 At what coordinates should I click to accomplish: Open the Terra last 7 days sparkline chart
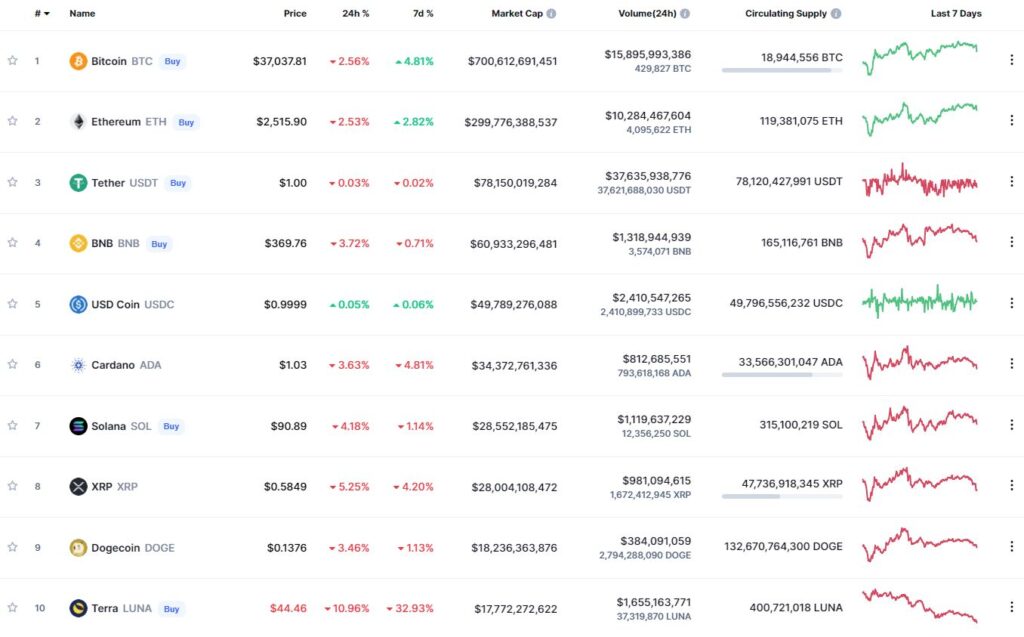(x=920, y=606)
